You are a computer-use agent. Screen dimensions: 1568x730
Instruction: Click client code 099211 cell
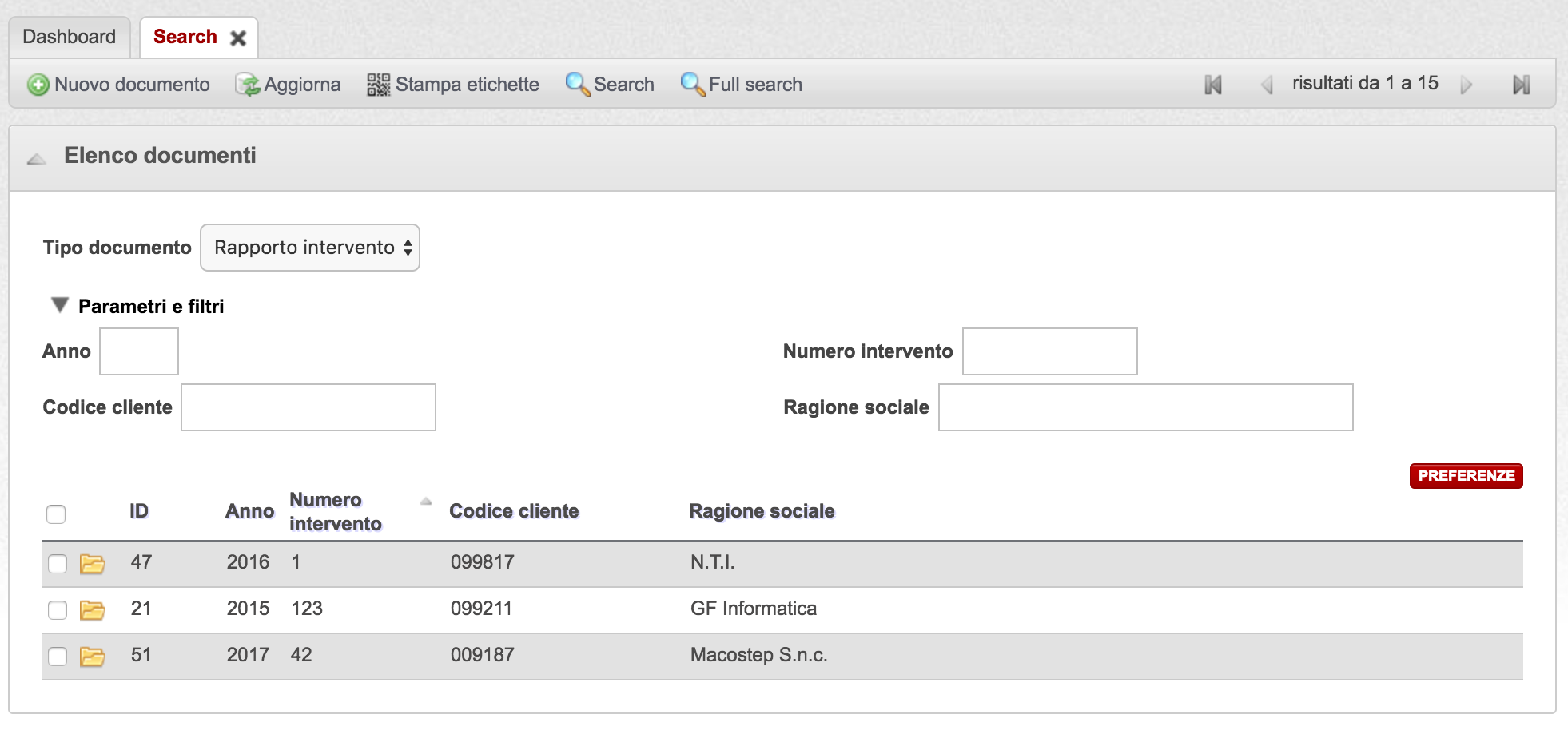point(481,609)
